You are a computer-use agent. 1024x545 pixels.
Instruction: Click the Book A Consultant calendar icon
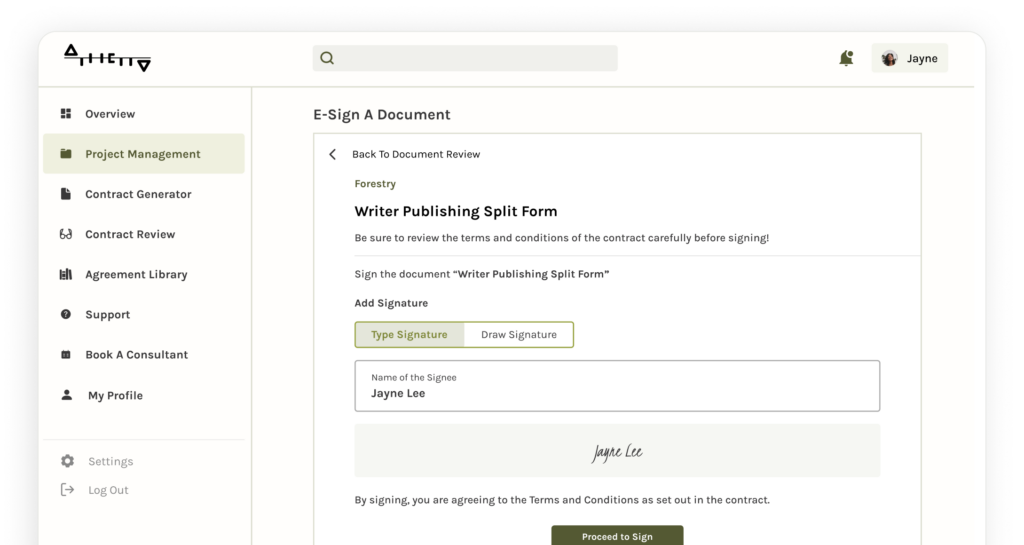[66, 355]
